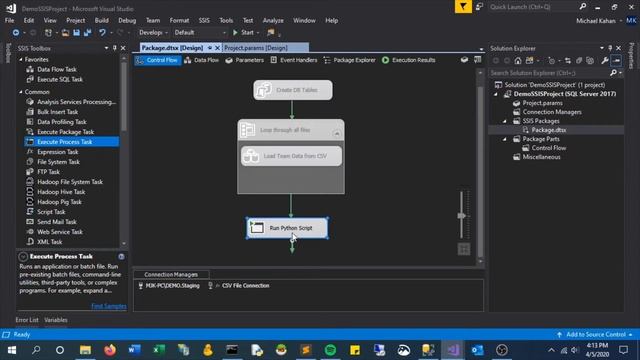
Task: Collapse SSIS Packages folder node
Action: tap(505, 121)
